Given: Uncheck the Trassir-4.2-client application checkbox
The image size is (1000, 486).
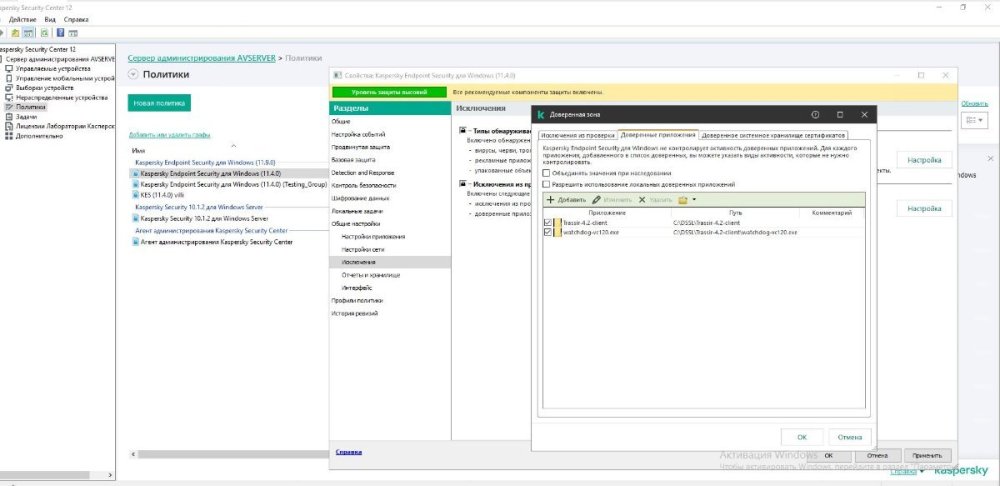Looking at the screenshot, I should click(x=546, y=222).
